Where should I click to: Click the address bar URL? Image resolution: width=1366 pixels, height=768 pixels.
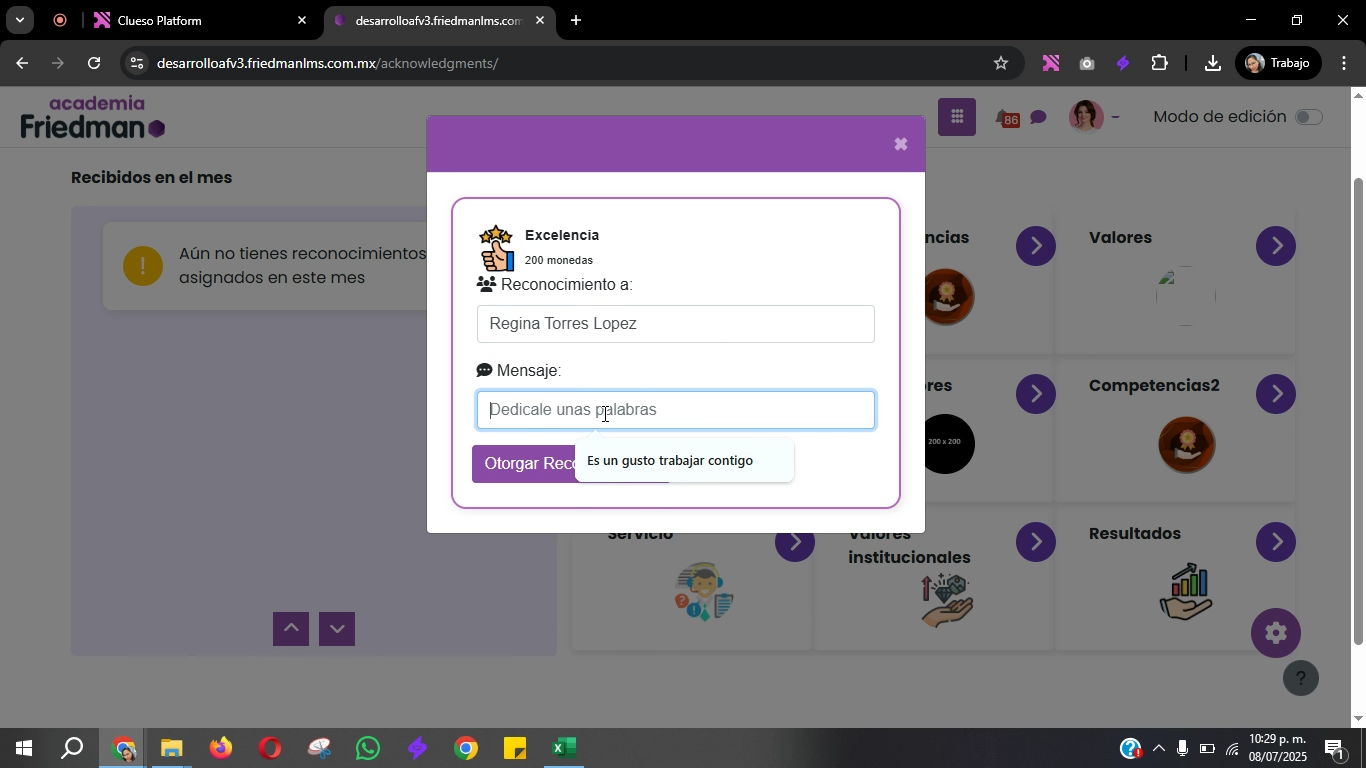[327, 63]
